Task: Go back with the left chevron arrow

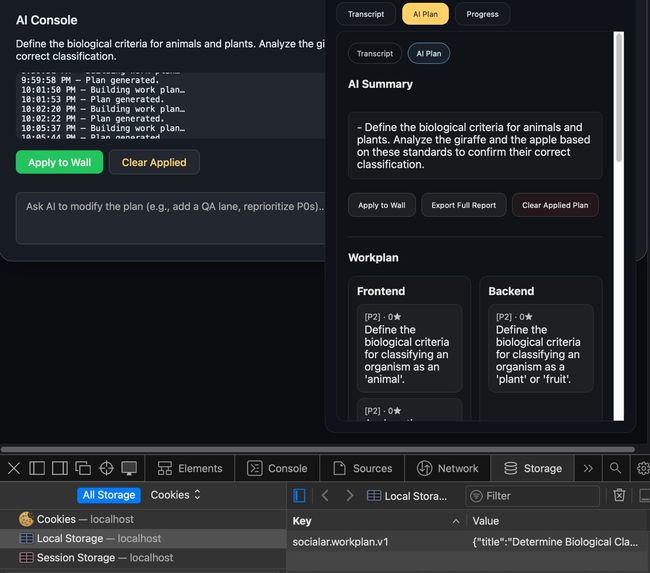Action: 325,495
